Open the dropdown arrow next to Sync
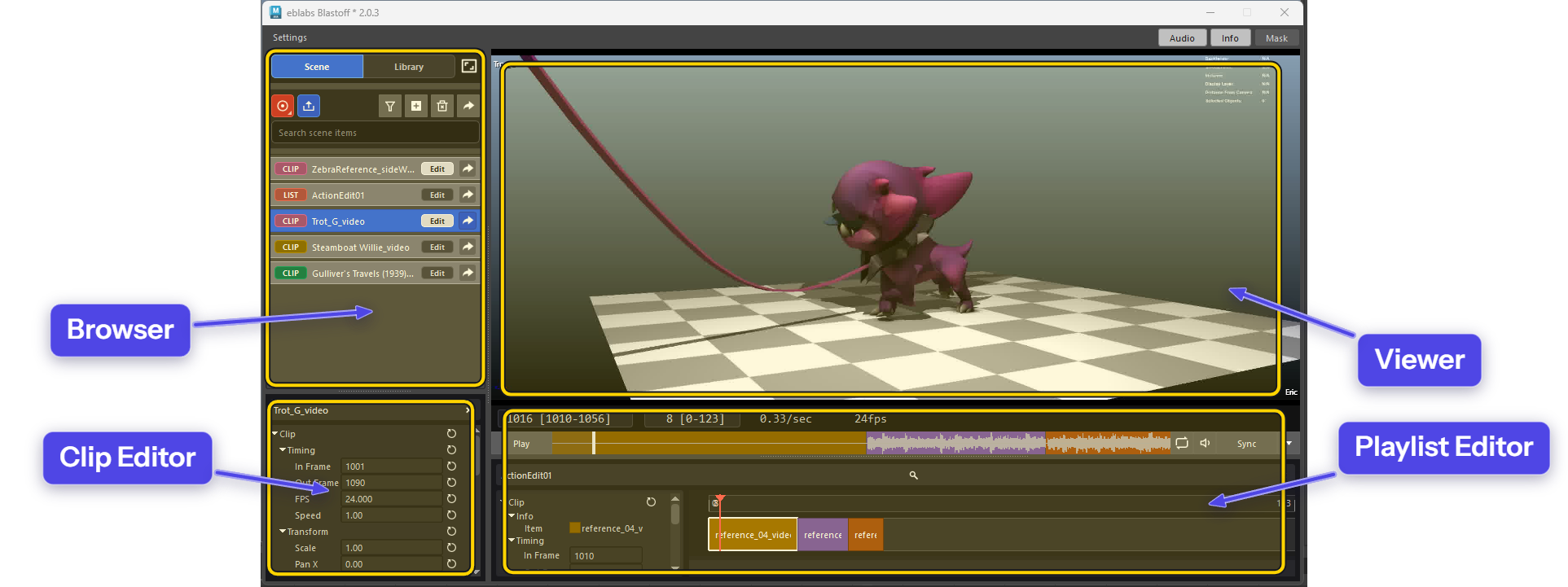 pos(1289,444)
